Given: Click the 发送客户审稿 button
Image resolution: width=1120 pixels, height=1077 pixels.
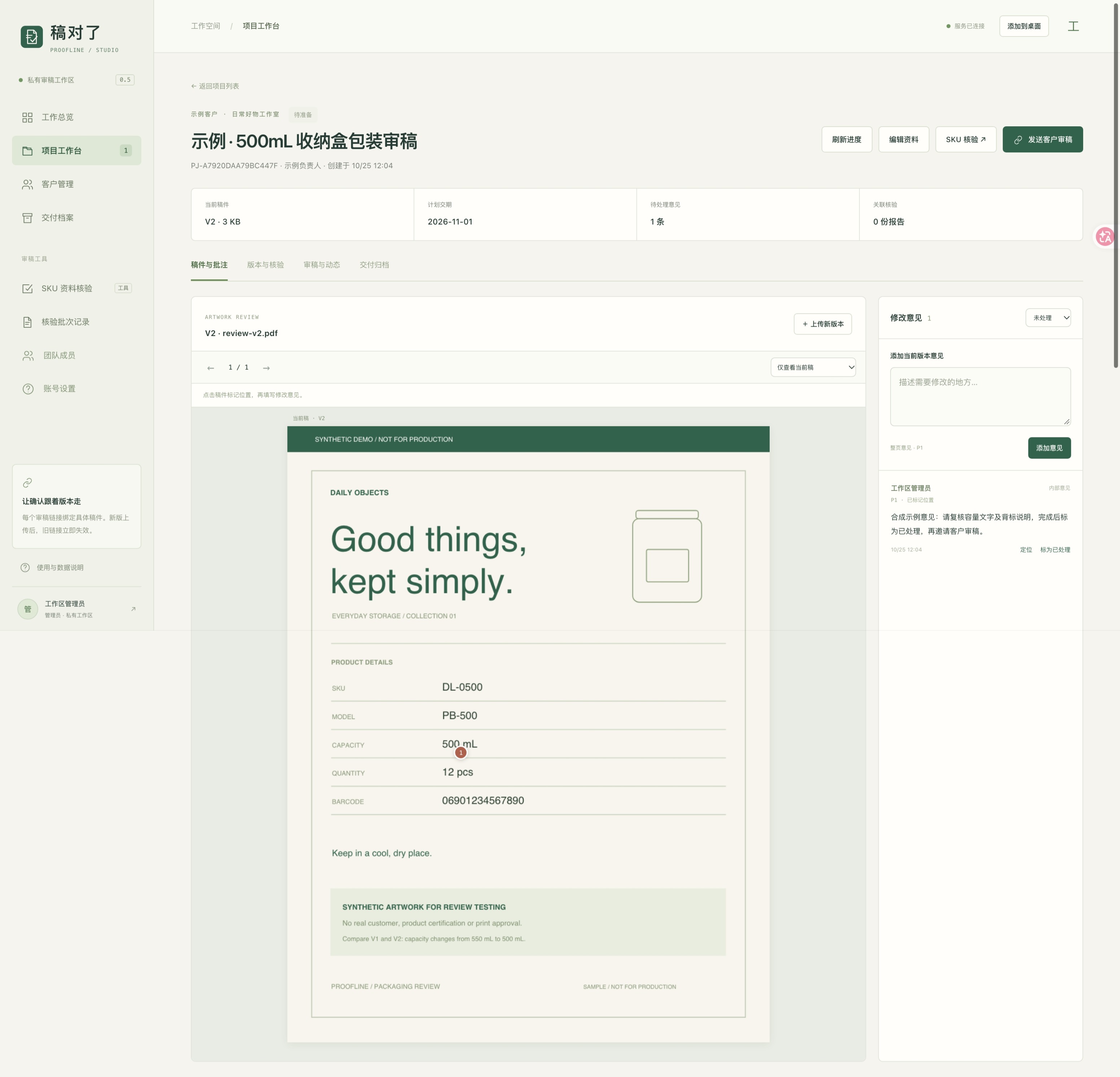Looking at the screenshot, I should (1042, 139).
